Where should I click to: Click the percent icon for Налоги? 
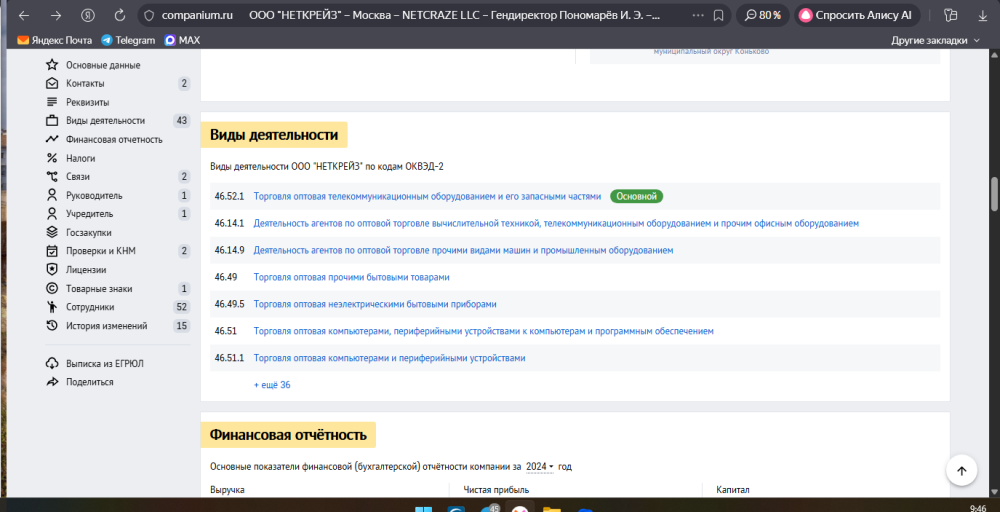click(x=52, y=158)
